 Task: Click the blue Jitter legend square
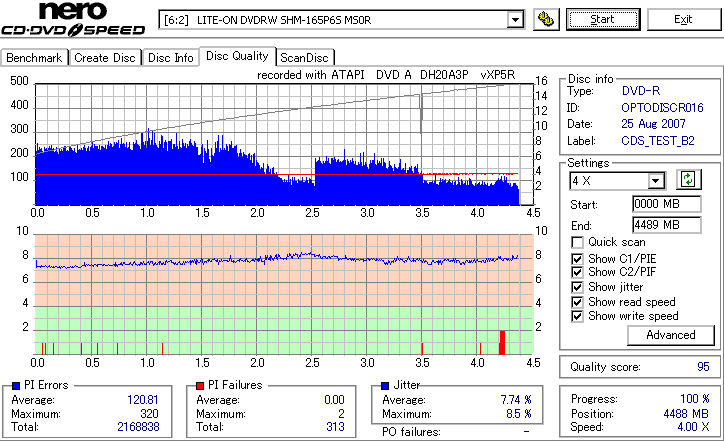386,385
